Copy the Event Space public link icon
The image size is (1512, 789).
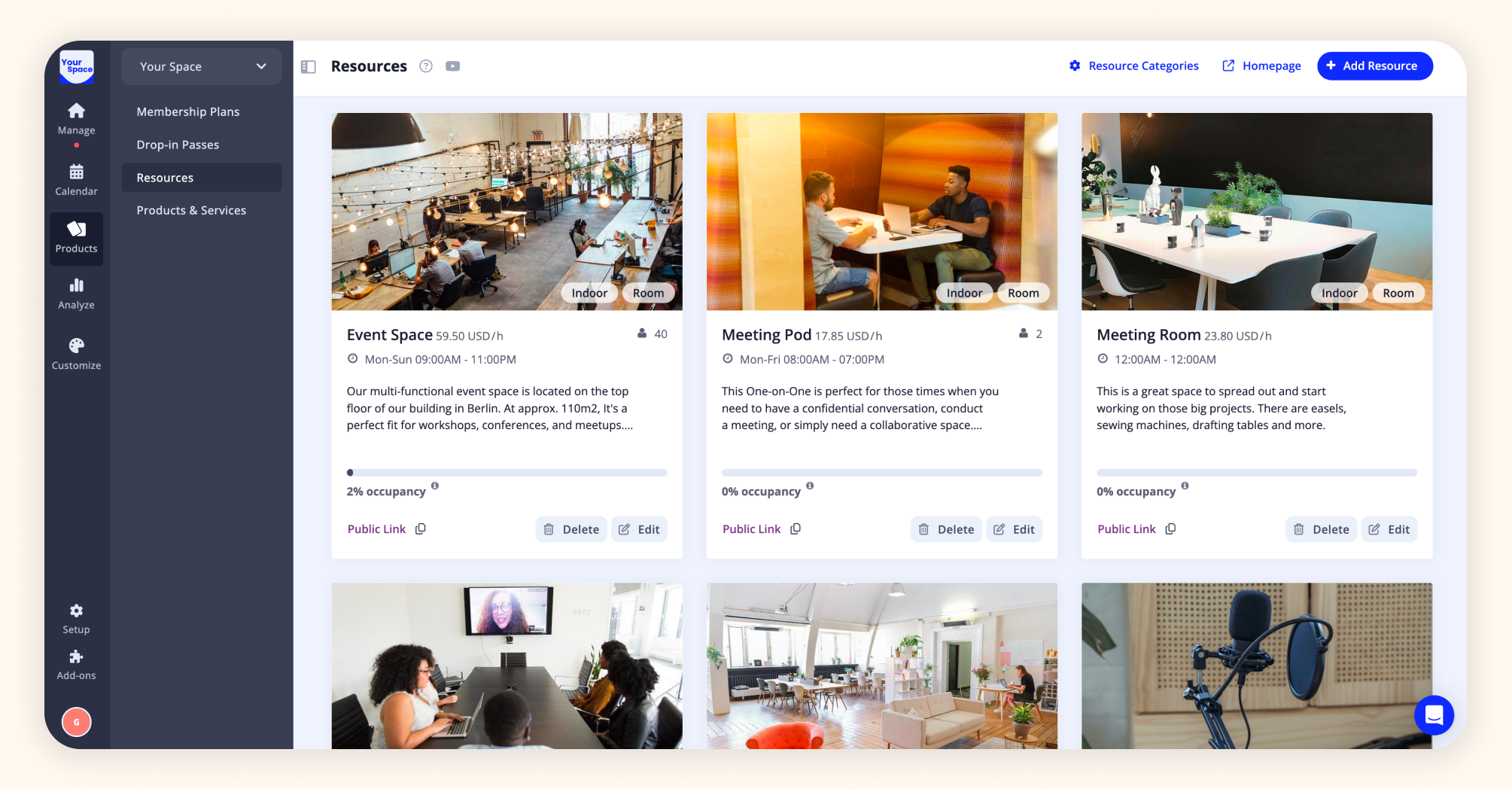pos(421,529)
